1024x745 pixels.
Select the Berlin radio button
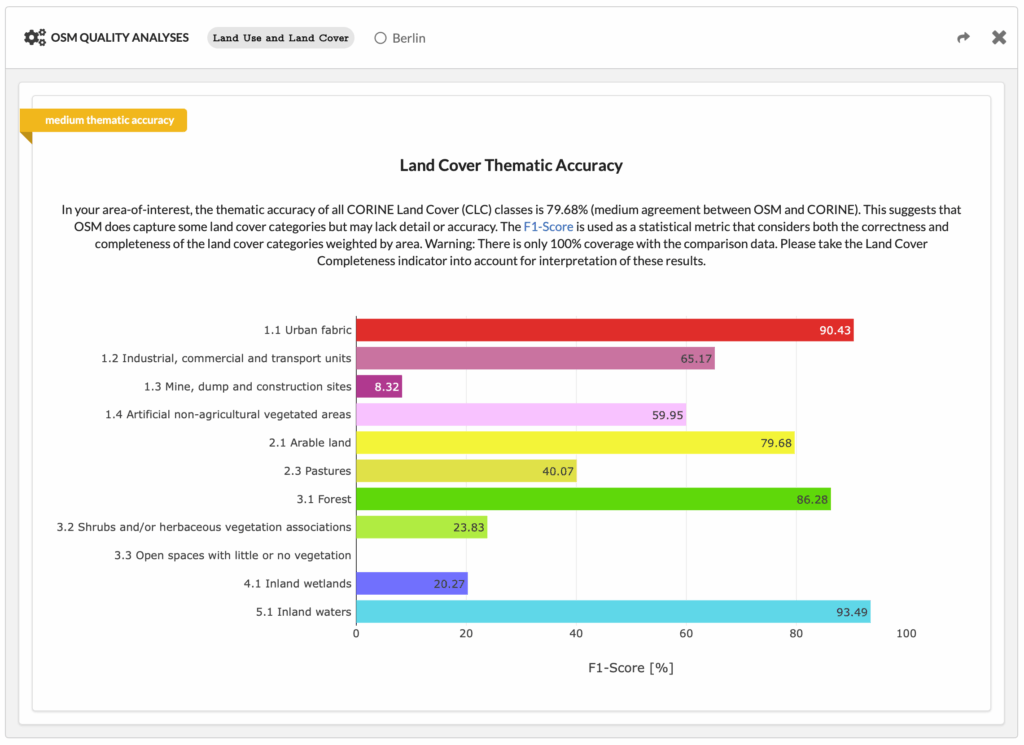pos(381,38)
